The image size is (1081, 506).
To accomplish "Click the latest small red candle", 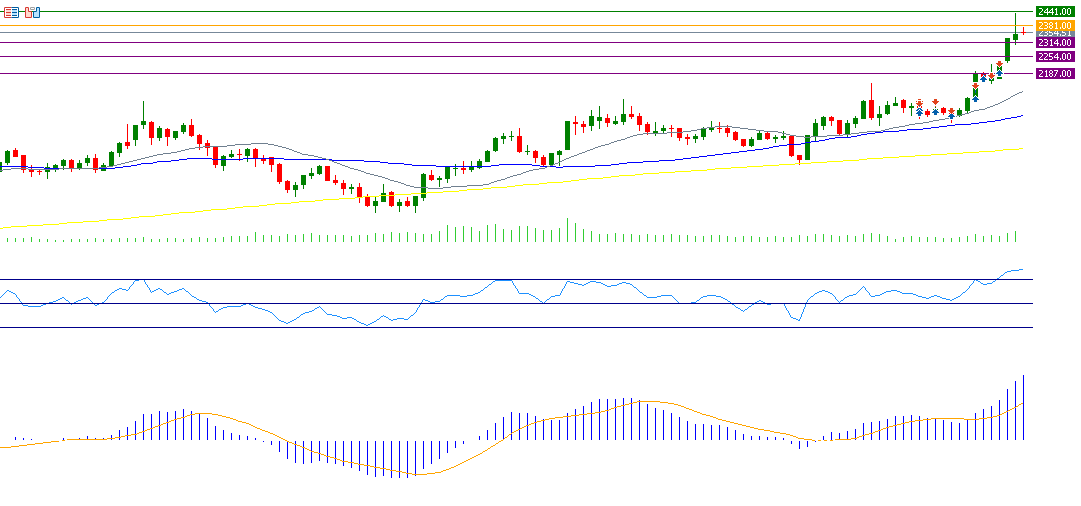I will coord(1023,32).
